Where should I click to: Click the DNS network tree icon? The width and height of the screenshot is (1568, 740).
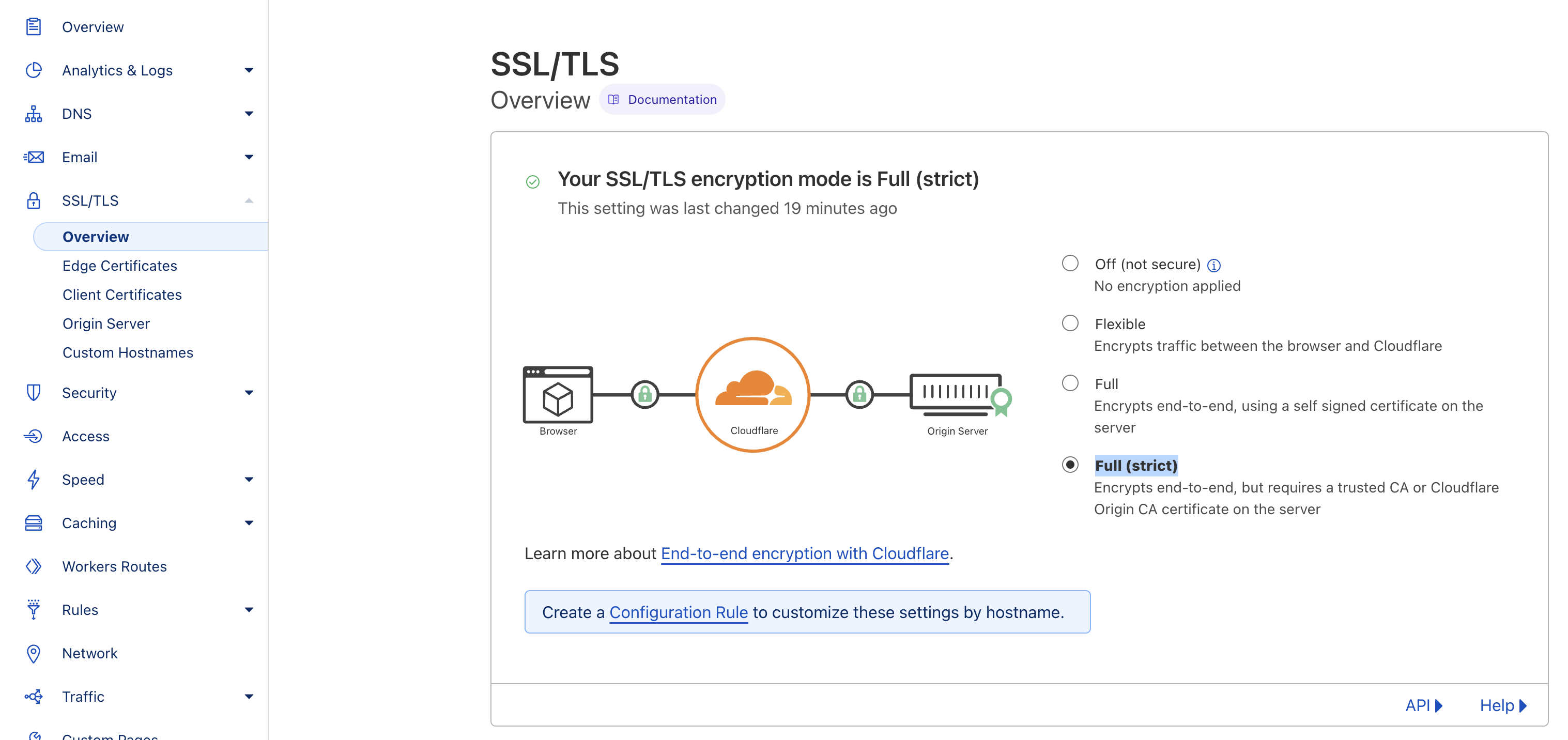click(x=34, y=114)
